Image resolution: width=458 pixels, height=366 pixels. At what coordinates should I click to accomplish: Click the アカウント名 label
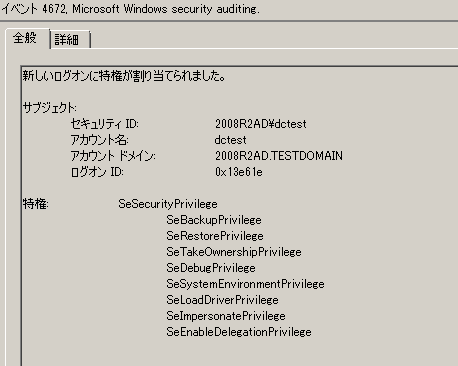pos(99,140)
